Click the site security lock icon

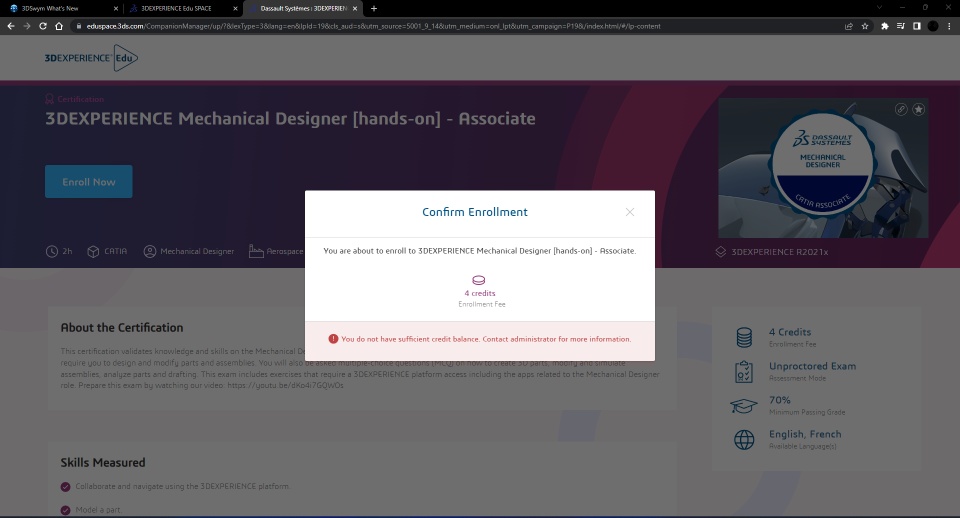point(79,26)
